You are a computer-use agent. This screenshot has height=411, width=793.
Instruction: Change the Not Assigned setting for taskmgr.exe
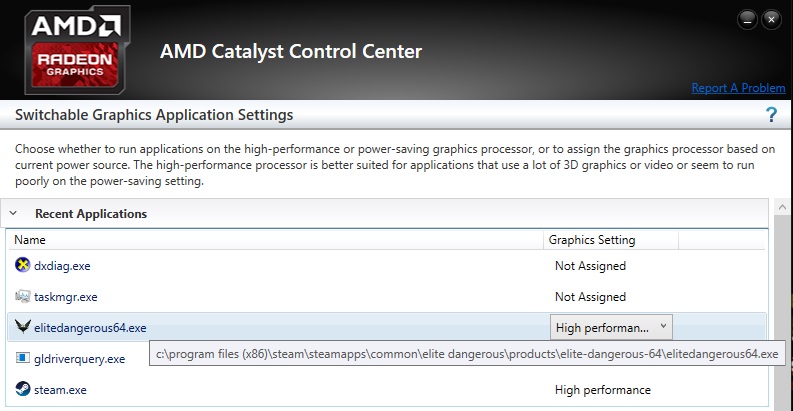[x=590, y=297]
